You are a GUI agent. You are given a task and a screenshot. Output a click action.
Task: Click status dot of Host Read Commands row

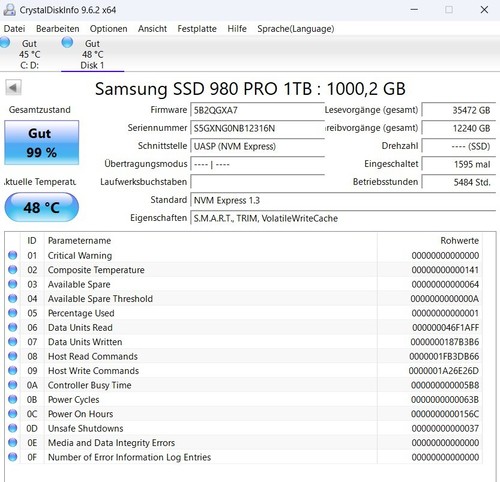[x=13, y=356]
